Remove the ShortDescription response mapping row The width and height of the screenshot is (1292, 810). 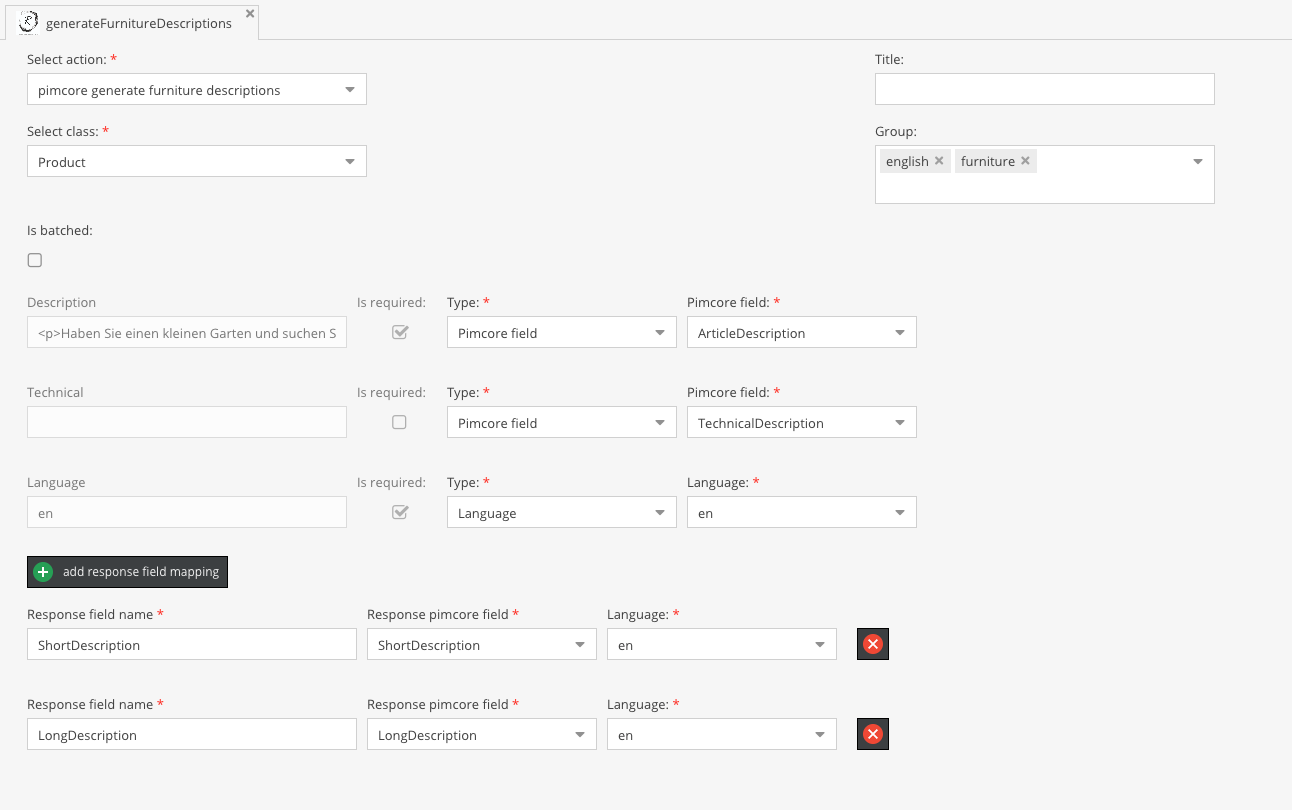(872, 645)
